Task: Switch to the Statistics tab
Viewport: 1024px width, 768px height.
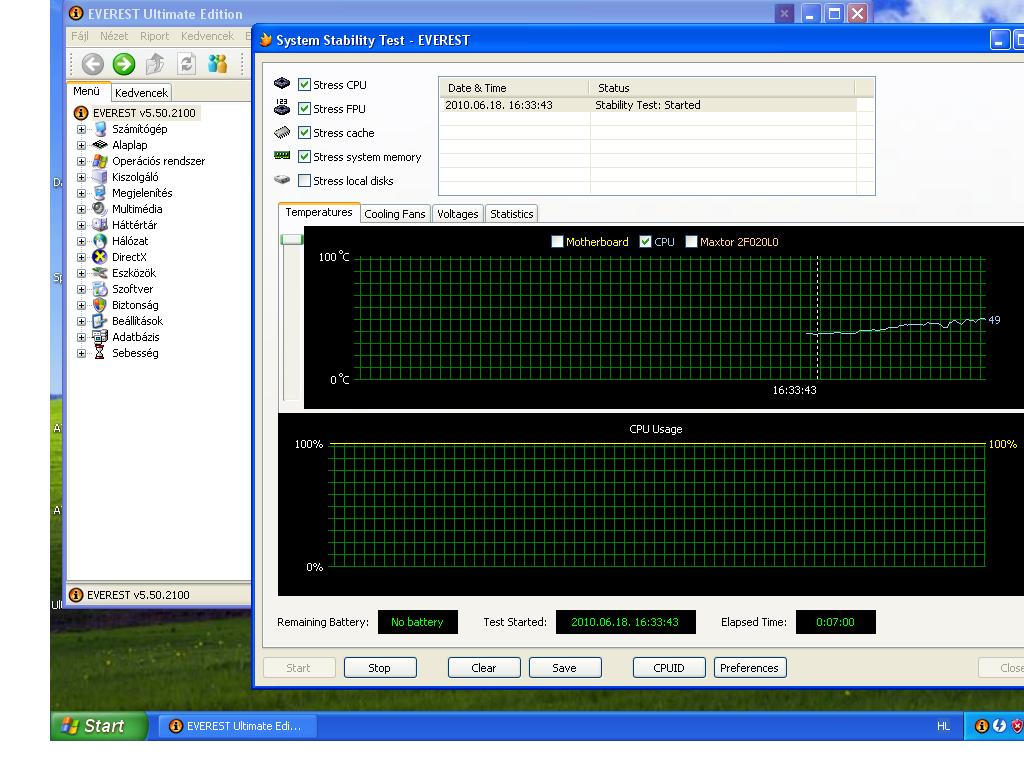Action: 511,214
